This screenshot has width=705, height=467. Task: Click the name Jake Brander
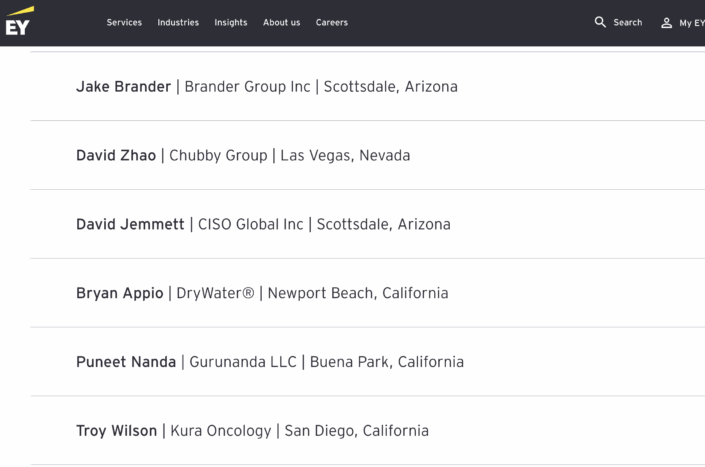(x=123, y=86)
